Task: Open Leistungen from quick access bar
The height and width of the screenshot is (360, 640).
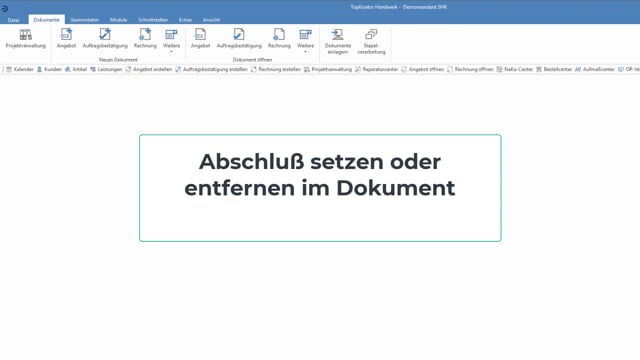Action: point(106,69)
